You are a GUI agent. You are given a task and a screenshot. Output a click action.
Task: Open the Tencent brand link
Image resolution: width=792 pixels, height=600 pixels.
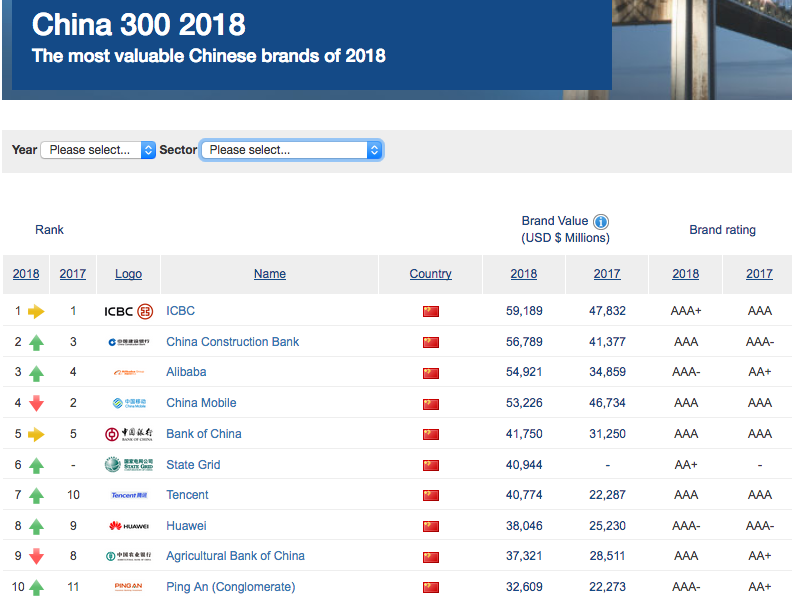point(187,495)
